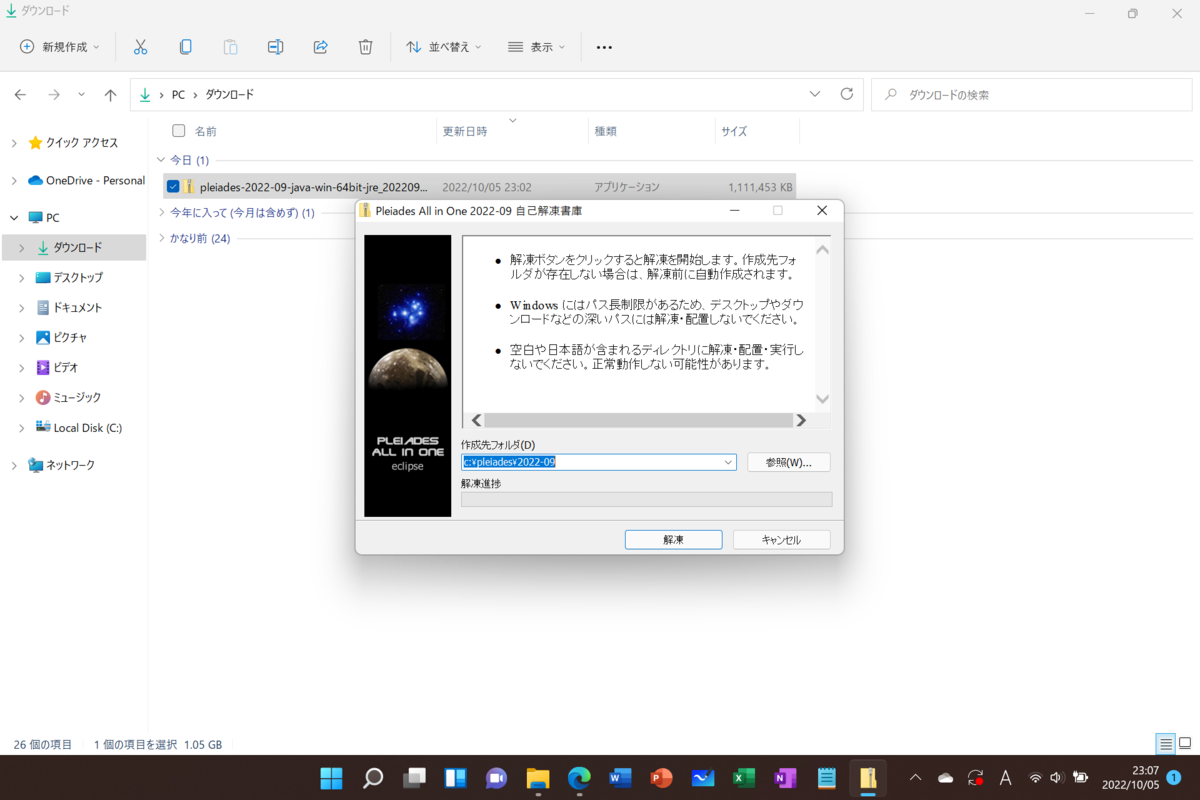Show hidden system tray icons chevron
Image resolution: width=1200 pixels, height=800 pixels.
(x=914, y=778)
